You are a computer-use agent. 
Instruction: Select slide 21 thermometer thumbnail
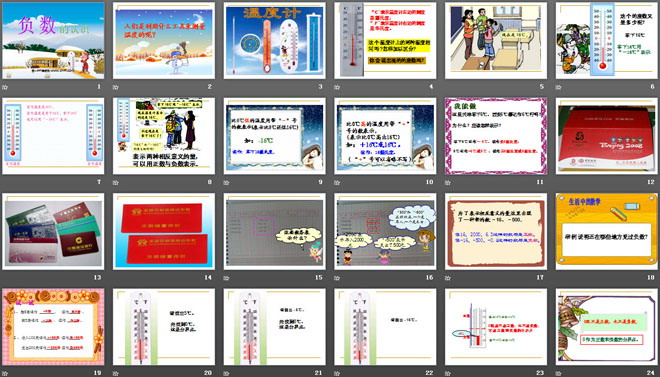274,327
